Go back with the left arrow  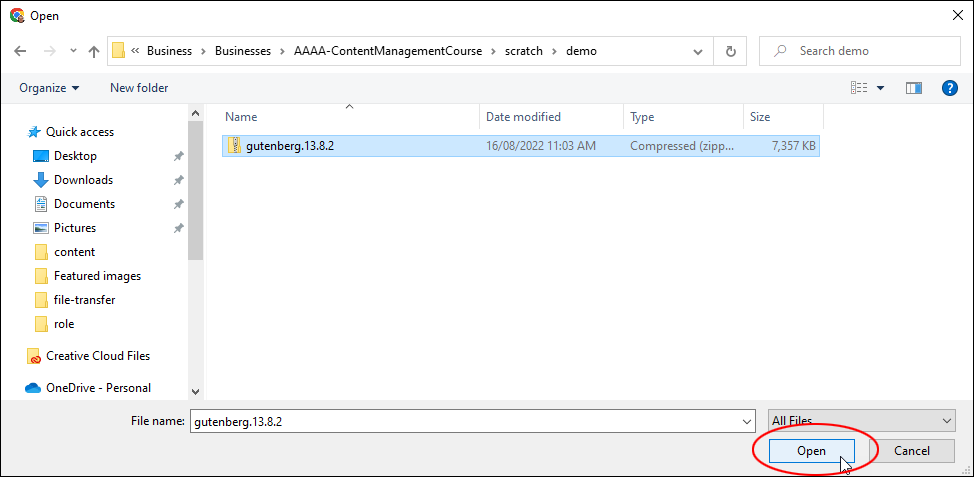(20, 51)
